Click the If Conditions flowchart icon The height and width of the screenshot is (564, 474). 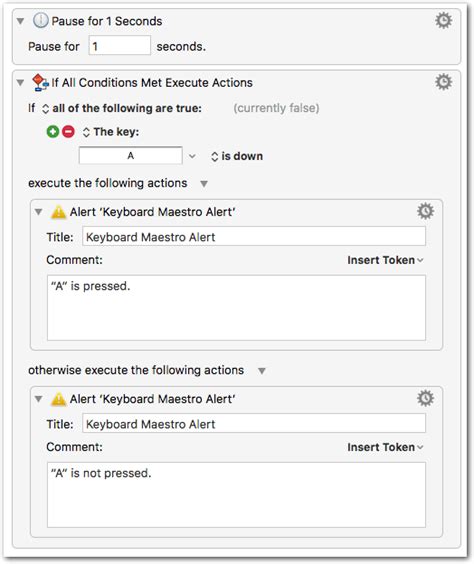(40, 82)
